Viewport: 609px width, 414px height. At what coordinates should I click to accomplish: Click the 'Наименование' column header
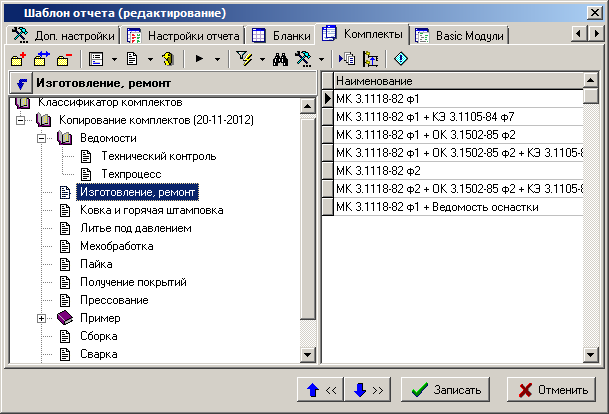455,80
